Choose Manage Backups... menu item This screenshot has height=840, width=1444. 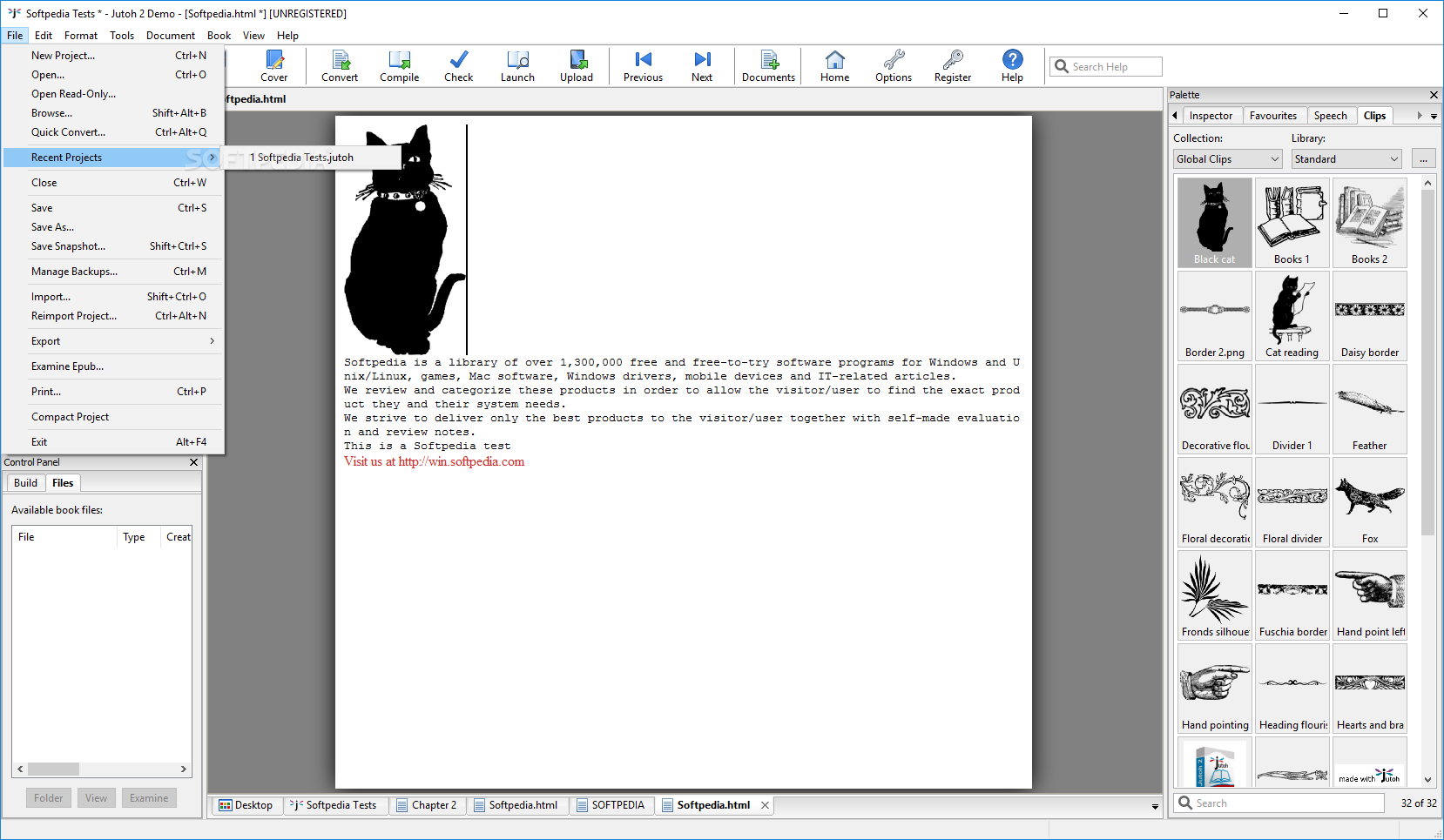(x=114, y=272)
